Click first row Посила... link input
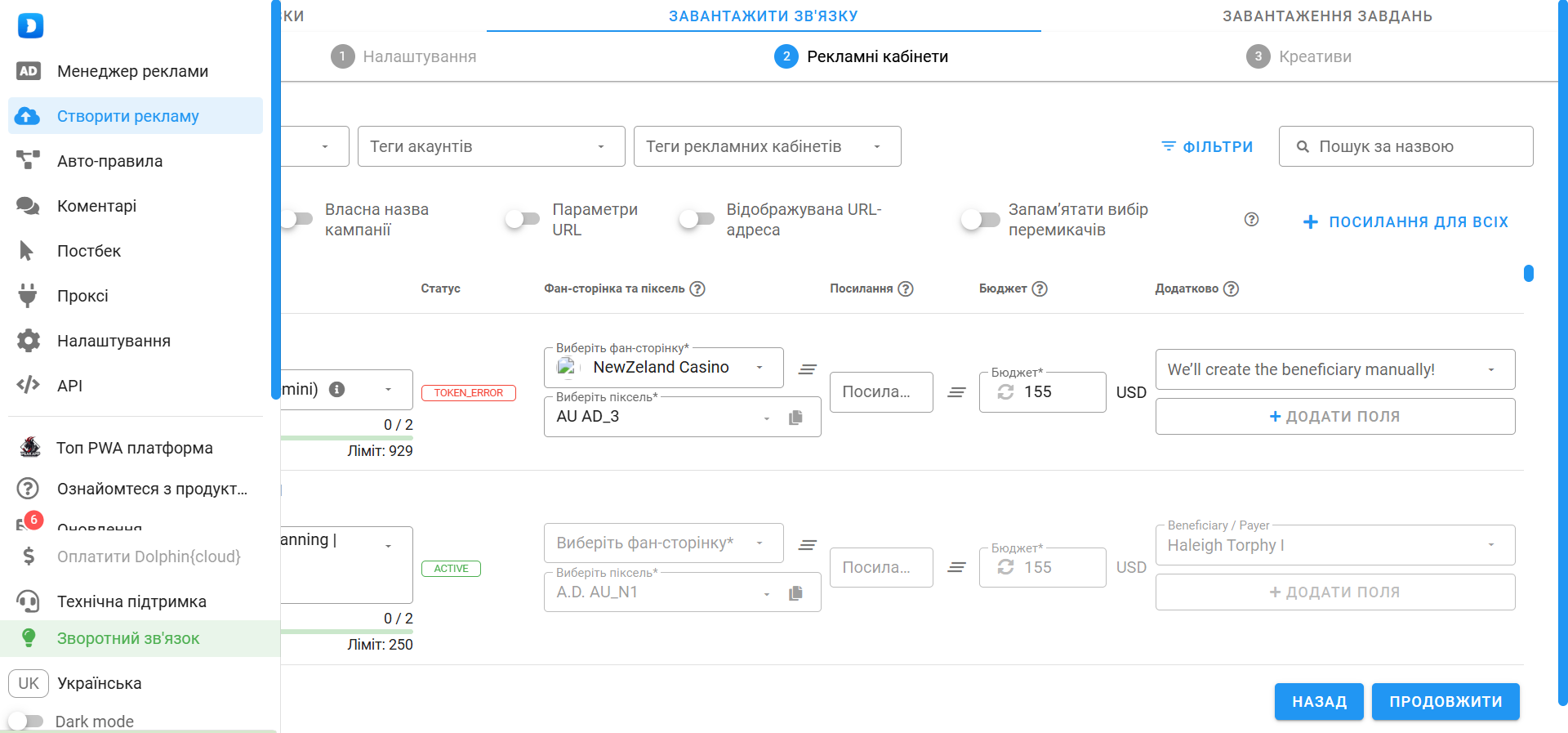Viewport: 1568px width, 733px height. tap(881, 392)
